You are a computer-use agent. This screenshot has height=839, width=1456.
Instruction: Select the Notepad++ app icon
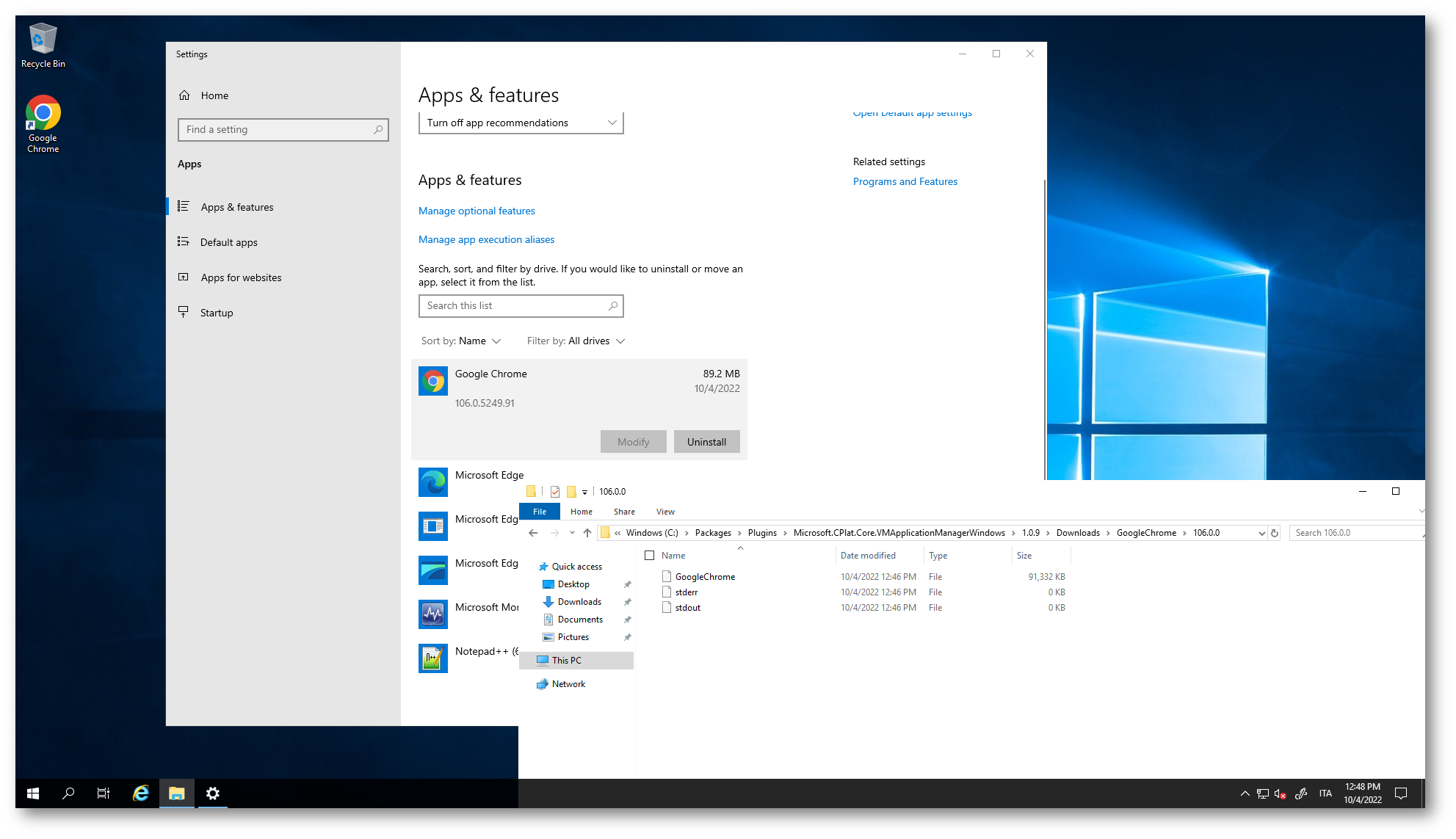click(x=433, y=658)
